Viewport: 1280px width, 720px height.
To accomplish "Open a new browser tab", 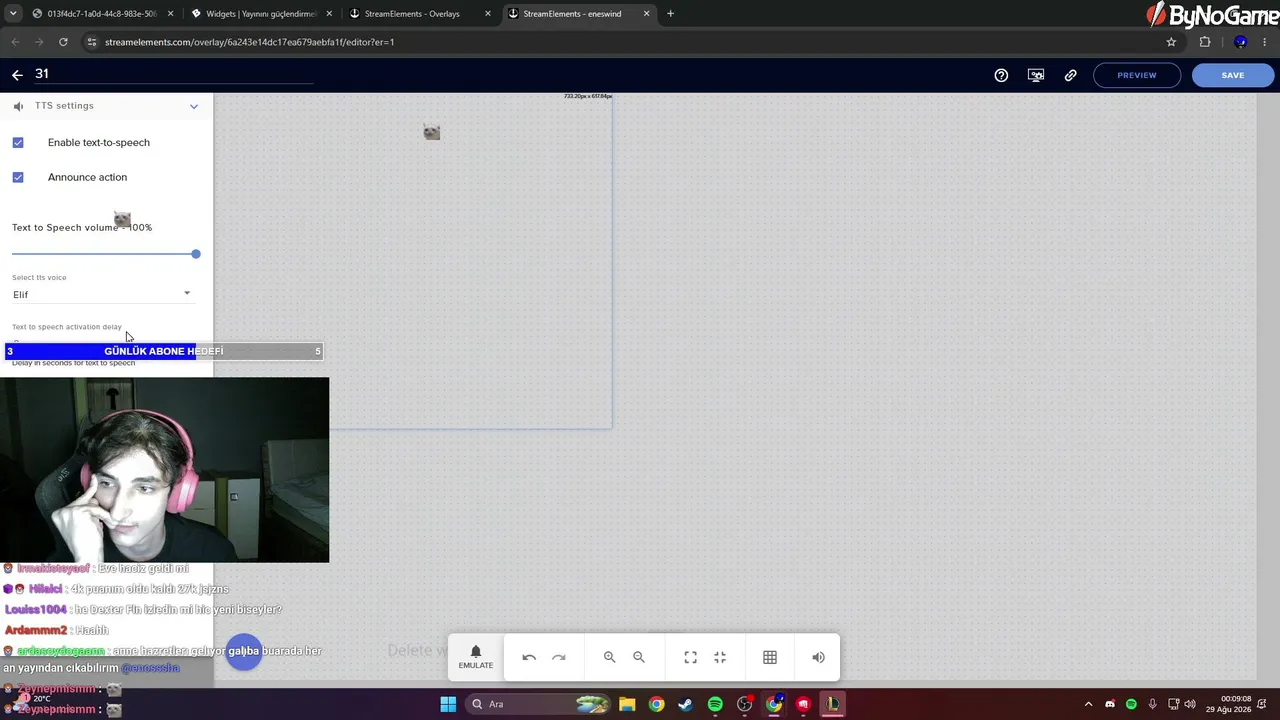I will (670, 14).
